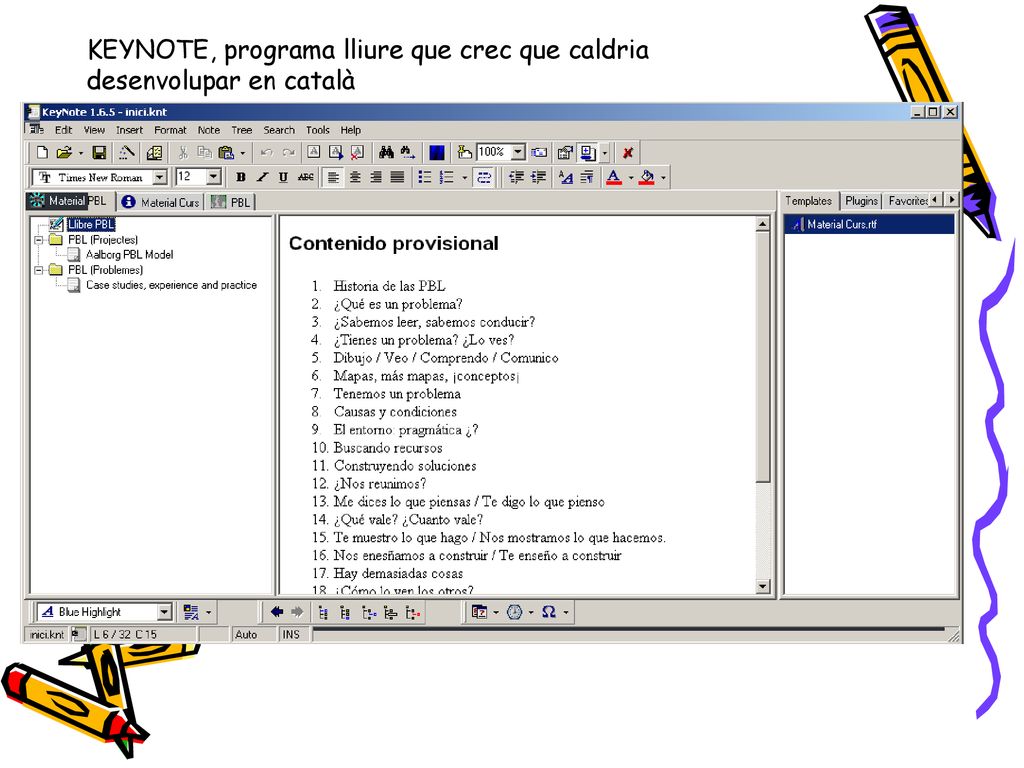Click the clock date-time icon
Image resolution: width=1024 pixels, height=768 pixels.
(515, 612)
